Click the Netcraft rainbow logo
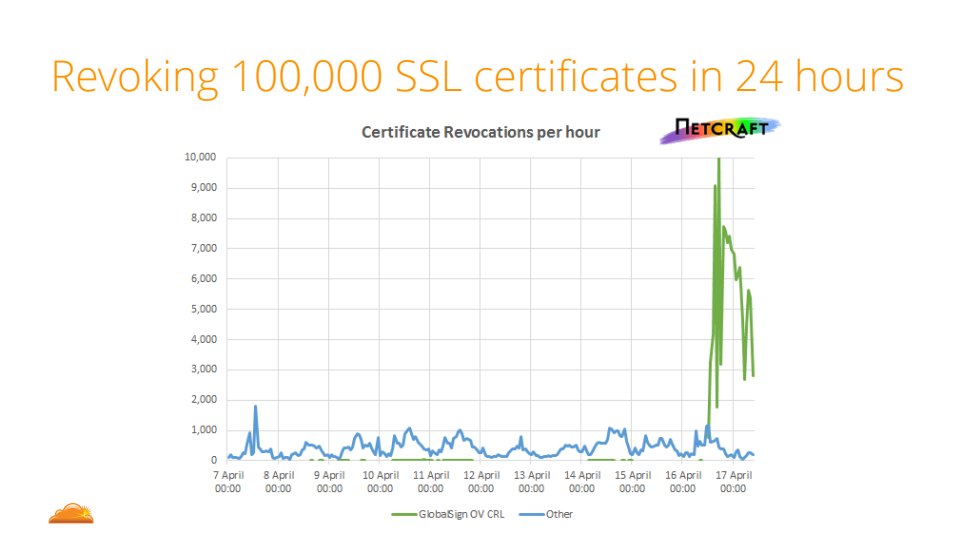Screen dimensions: 960x540 (719, 130)
